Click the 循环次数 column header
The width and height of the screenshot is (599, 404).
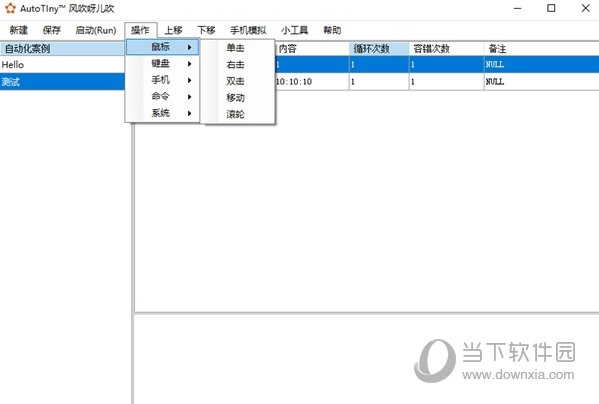[x=379, y=49]
